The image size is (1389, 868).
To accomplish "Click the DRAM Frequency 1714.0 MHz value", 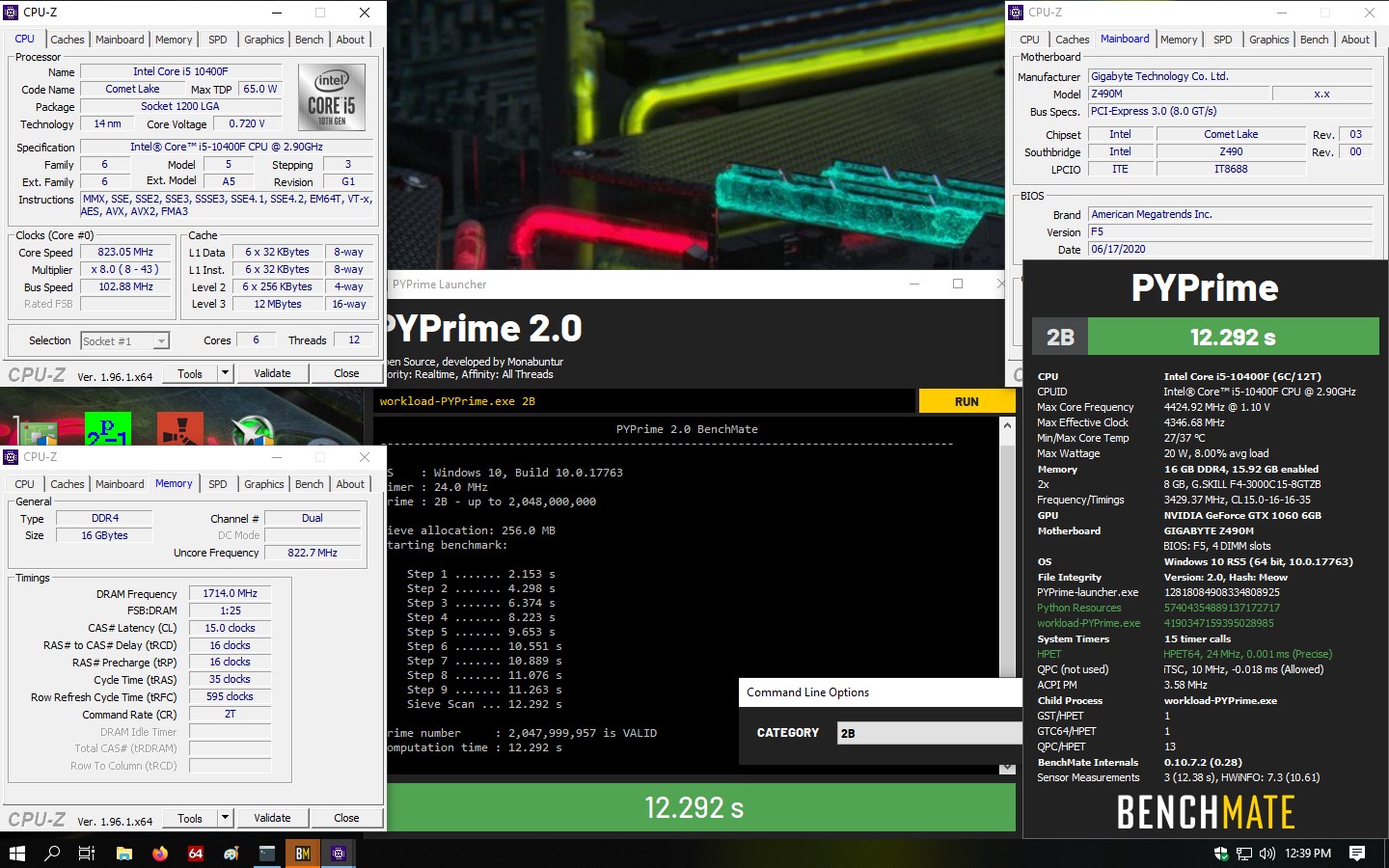I will (x=231, y=593).
